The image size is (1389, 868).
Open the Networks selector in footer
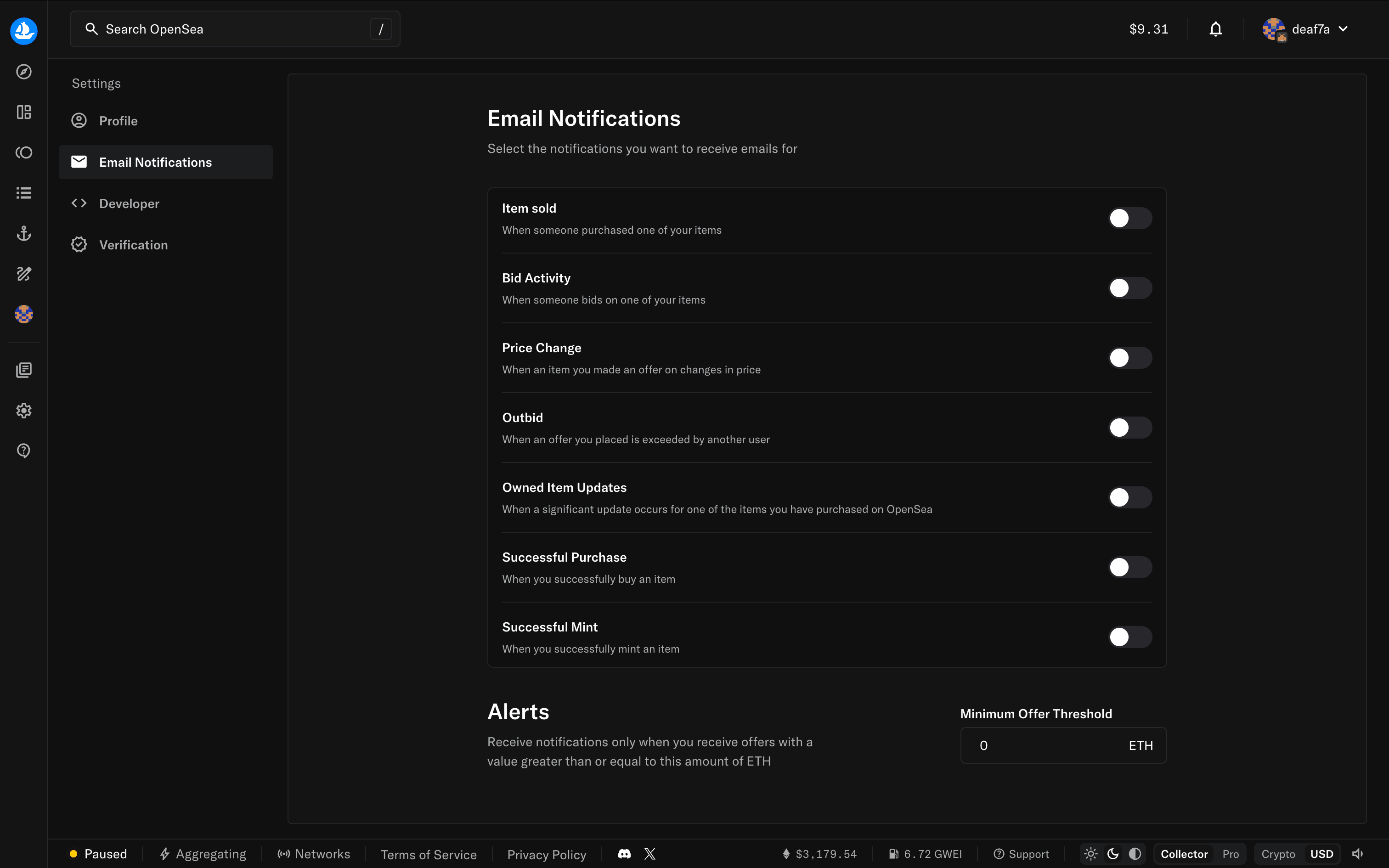pos(313,854)
